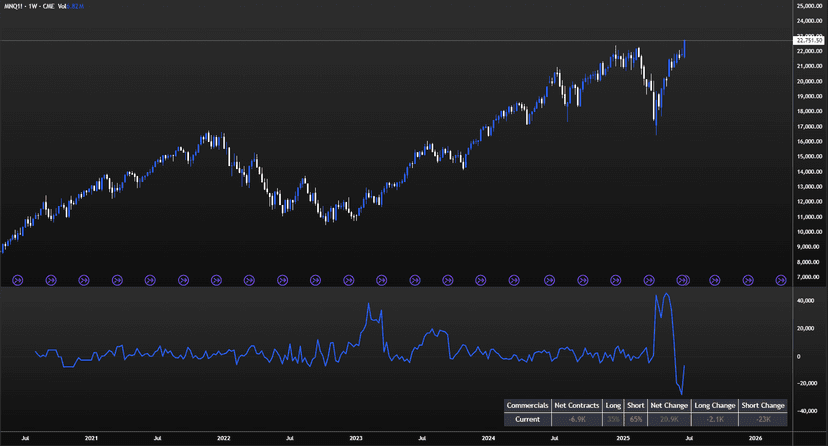Click the March 2026 contract rollover marker
This screenshot has width=828, height=446.
781,280
